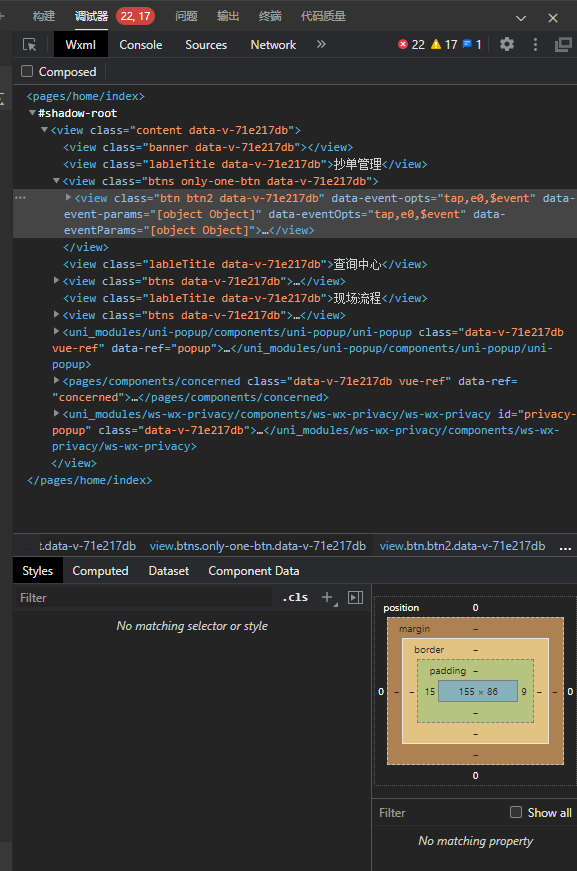The image size is (577, 871).
Task: Enable the Composed checkbox
Action: click(27, 71)
